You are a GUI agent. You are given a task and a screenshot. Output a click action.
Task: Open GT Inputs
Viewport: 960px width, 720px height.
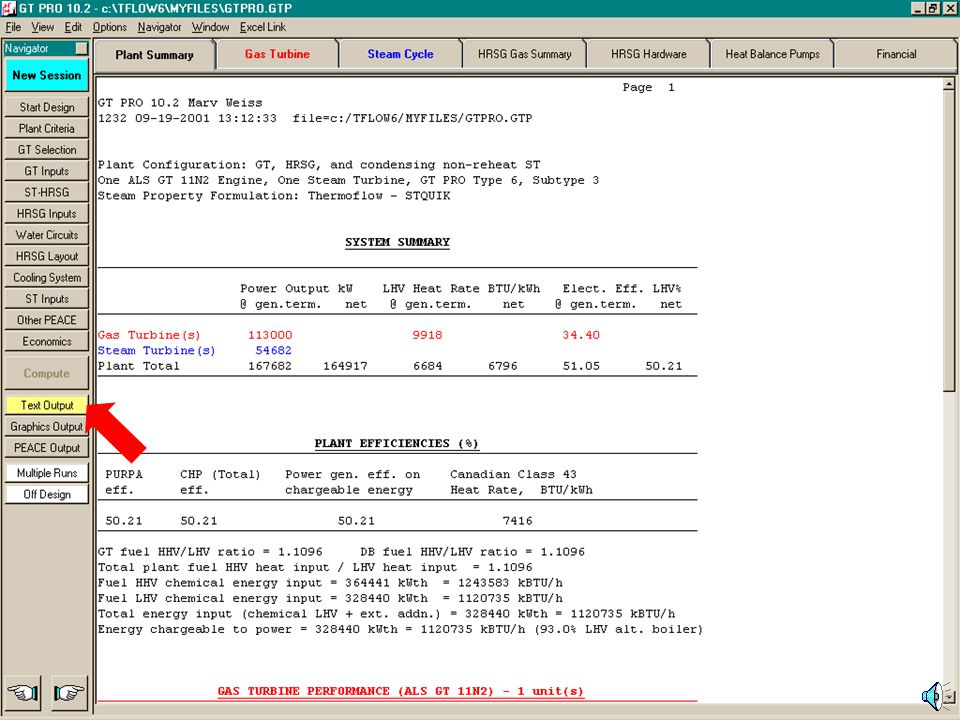(47, 171)
